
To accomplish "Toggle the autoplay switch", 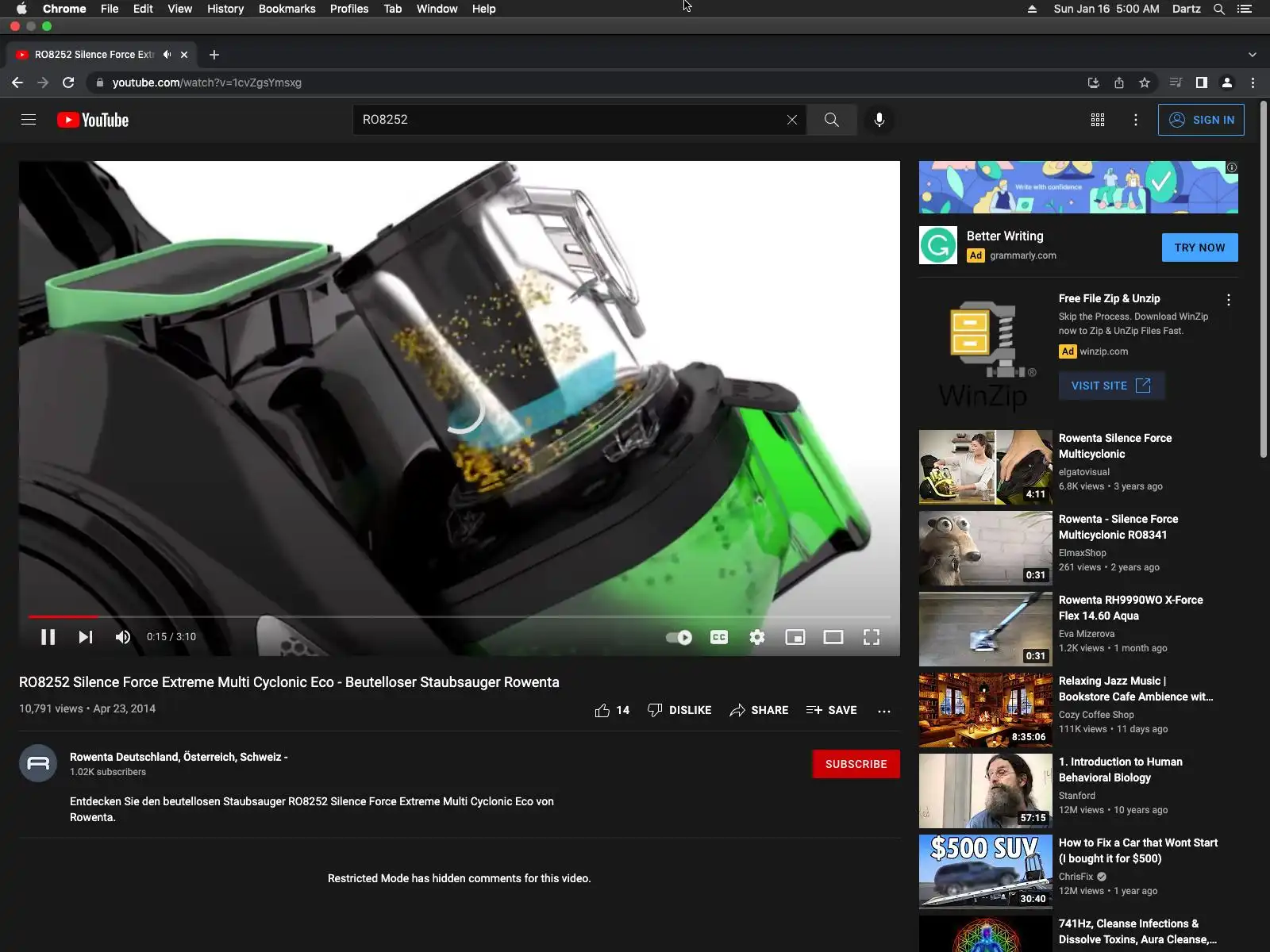I will (679, 637).
